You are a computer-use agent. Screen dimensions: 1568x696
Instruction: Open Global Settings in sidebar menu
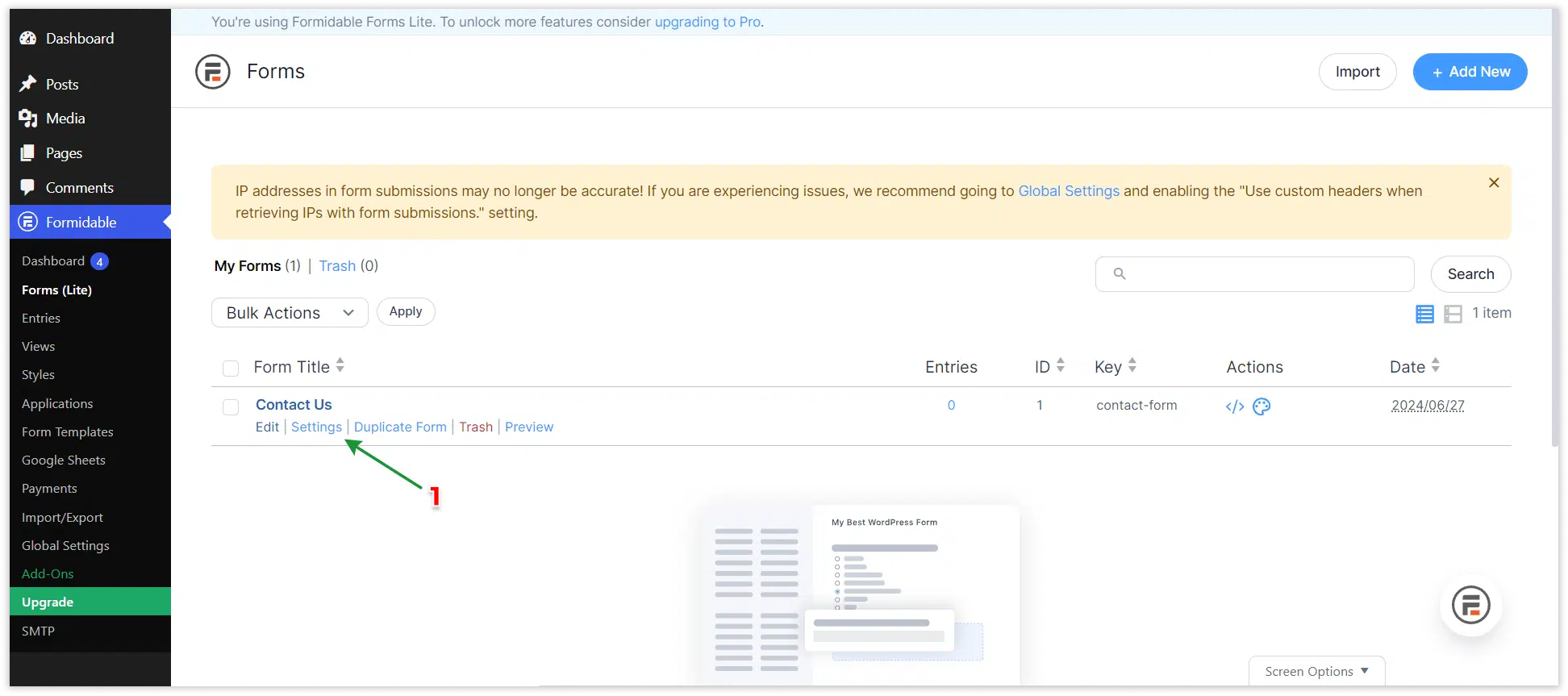(65, 546)
